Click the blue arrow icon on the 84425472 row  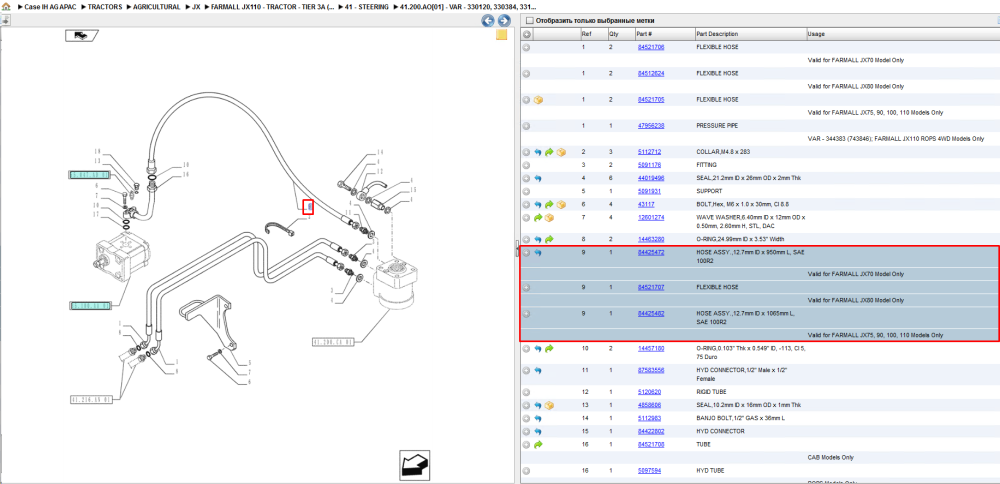(x=538, y=253)
